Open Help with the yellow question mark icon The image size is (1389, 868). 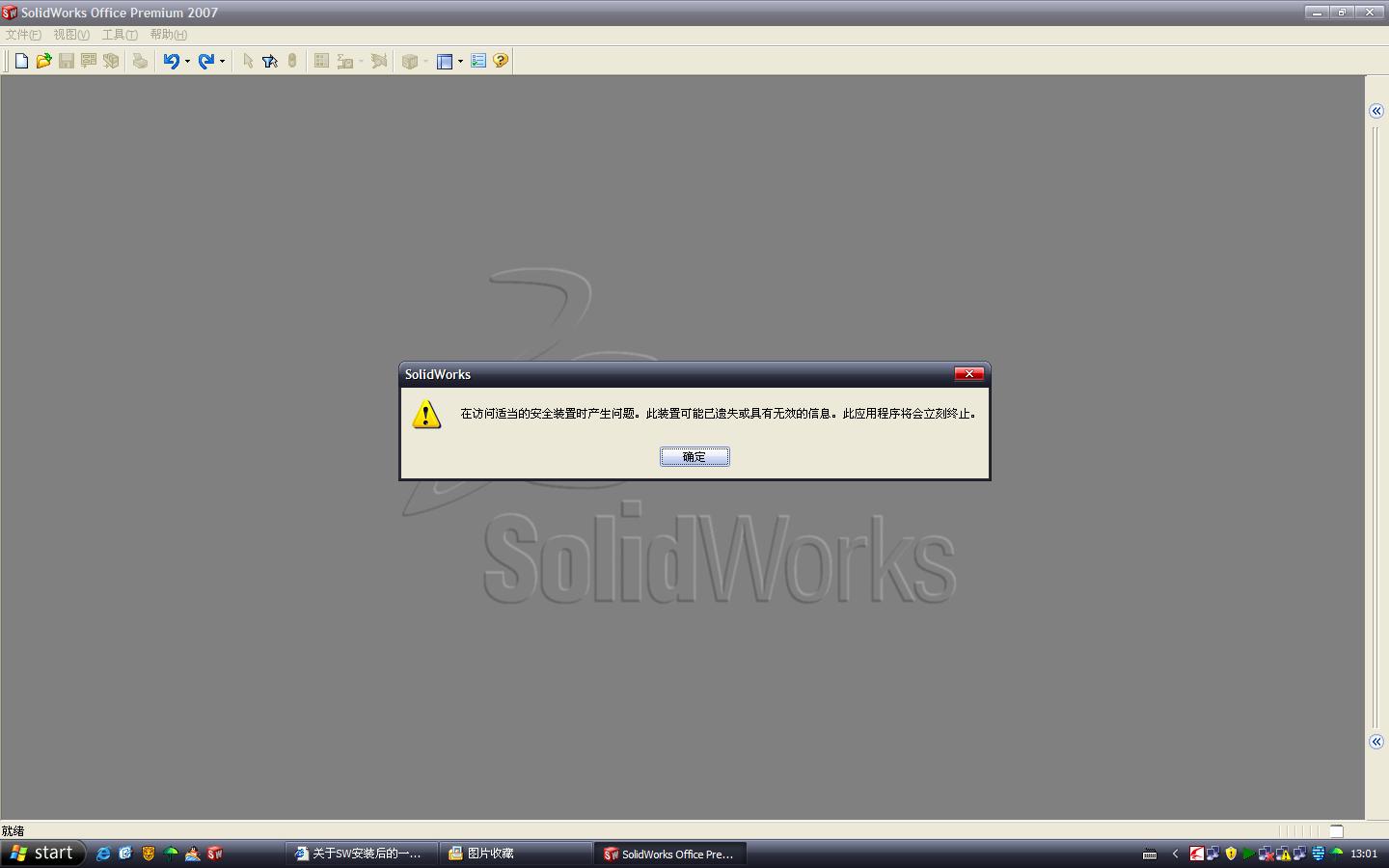tap(501, 61)
